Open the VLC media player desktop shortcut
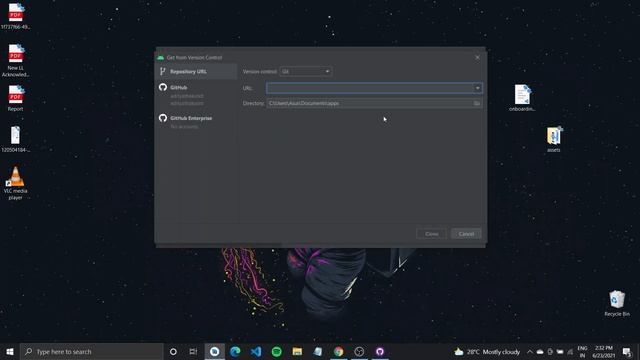The height and width of the screenshot is (360, 640). [x=15, y=183]
